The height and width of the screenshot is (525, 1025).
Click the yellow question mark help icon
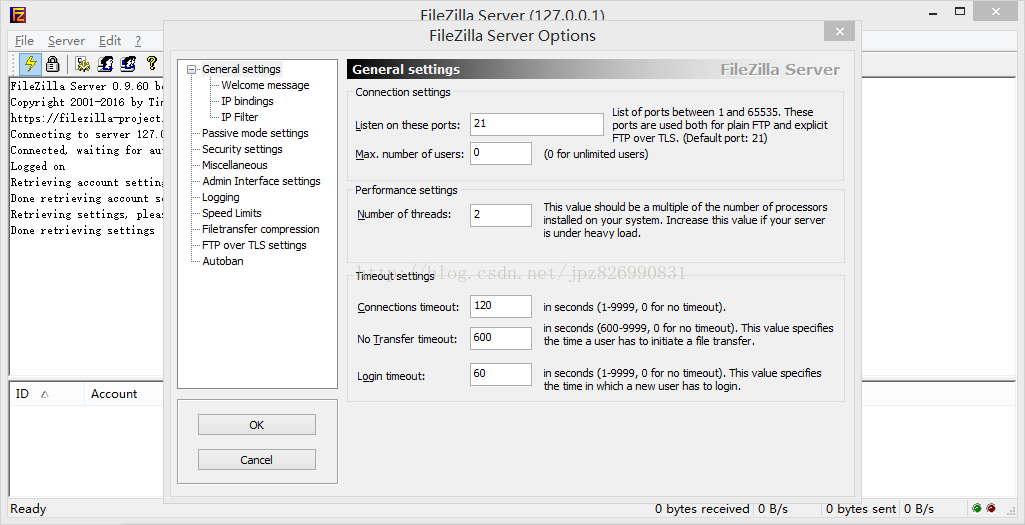152,63
